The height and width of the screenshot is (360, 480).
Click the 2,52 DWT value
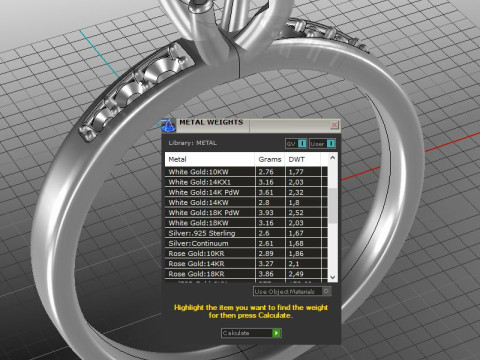click(296, 213)
